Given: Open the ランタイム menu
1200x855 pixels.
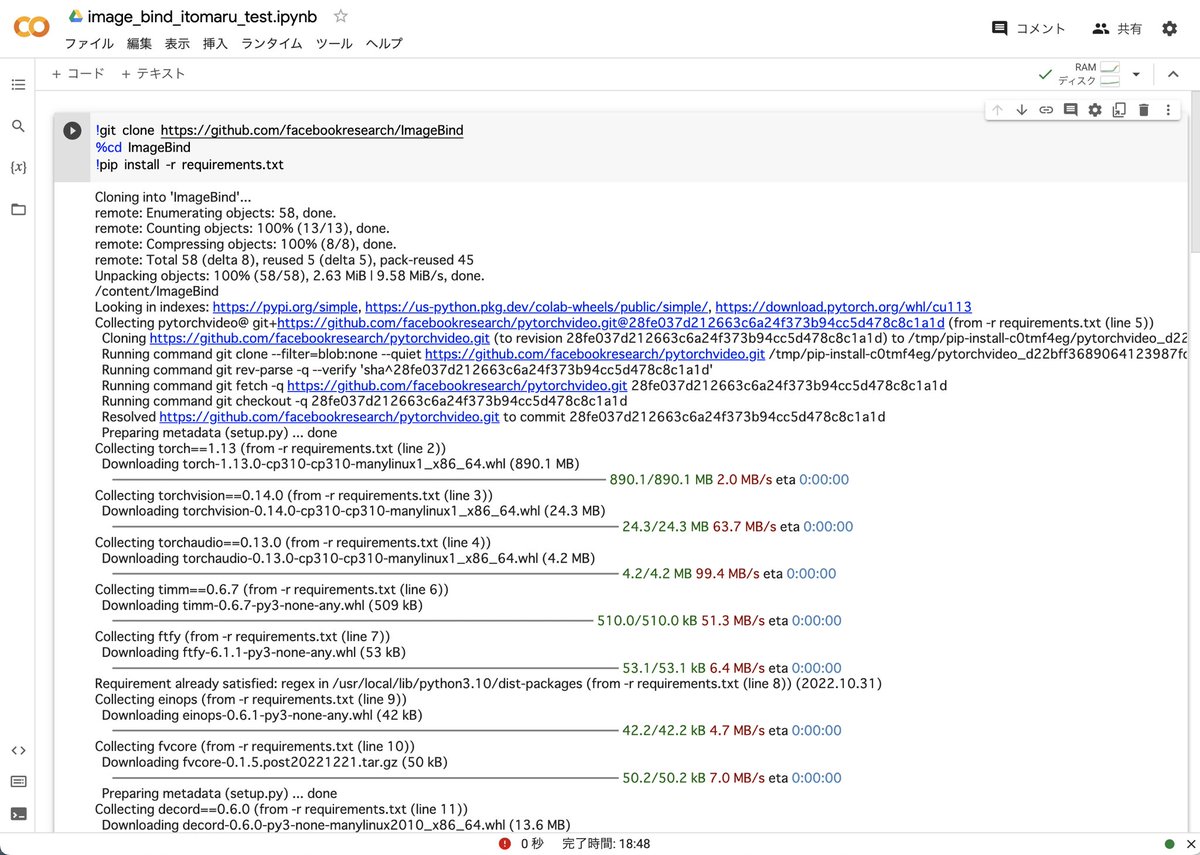Looking at the screenshot, I should [x=271, y=44].
